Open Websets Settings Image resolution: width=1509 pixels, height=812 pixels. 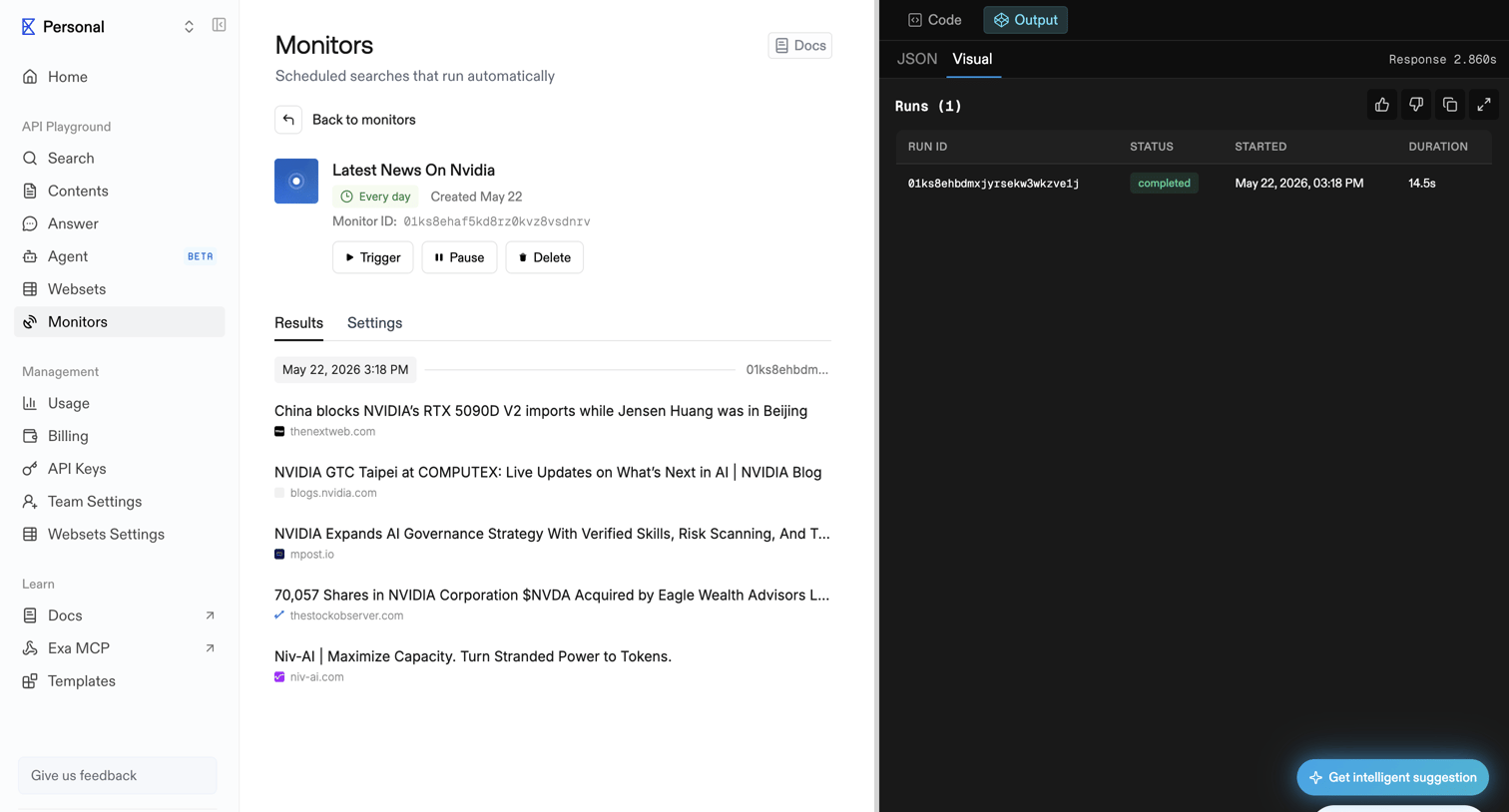[120, 535]
